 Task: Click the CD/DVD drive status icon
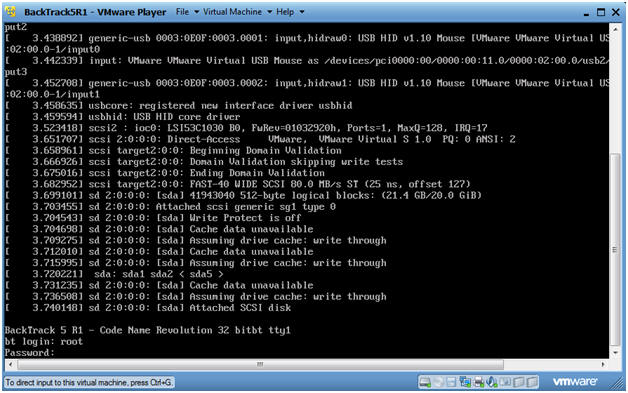click(438, 382)
